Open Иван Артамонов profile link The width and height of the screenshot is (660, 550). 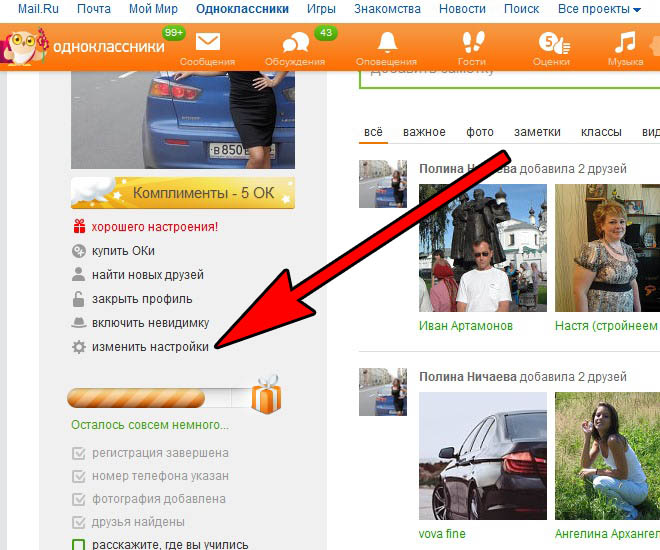click(466, 326)
